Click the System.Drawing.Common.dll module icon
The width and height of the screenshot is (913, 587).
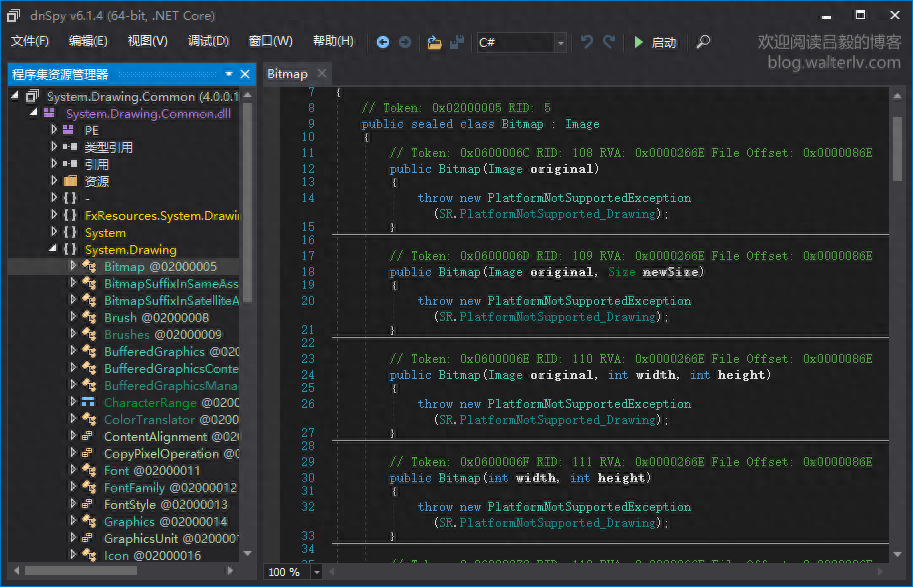pos(49,112)
